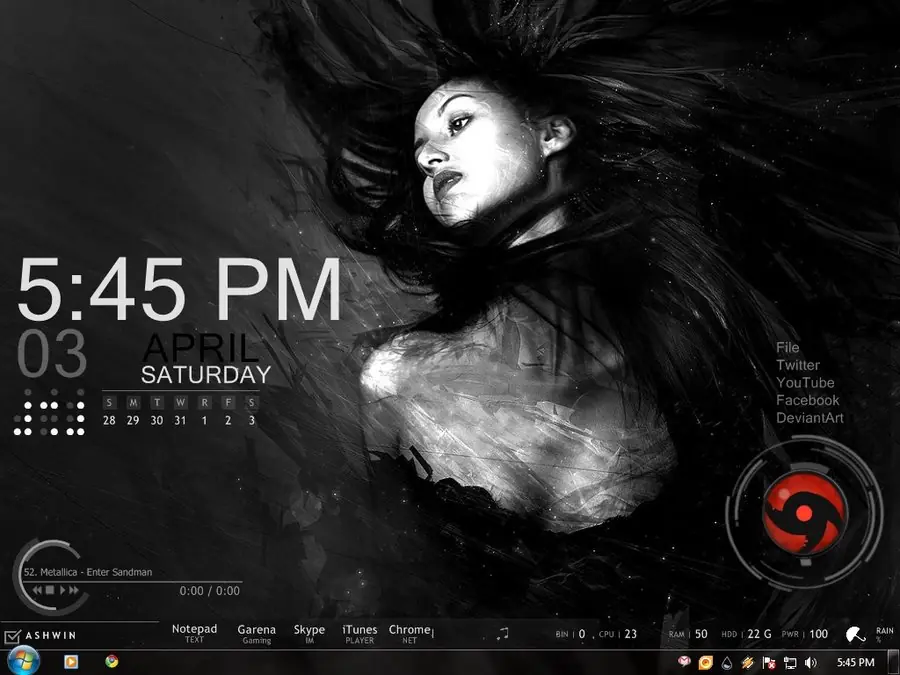Select day 2 in the calendar

click(x=228, y=421)
